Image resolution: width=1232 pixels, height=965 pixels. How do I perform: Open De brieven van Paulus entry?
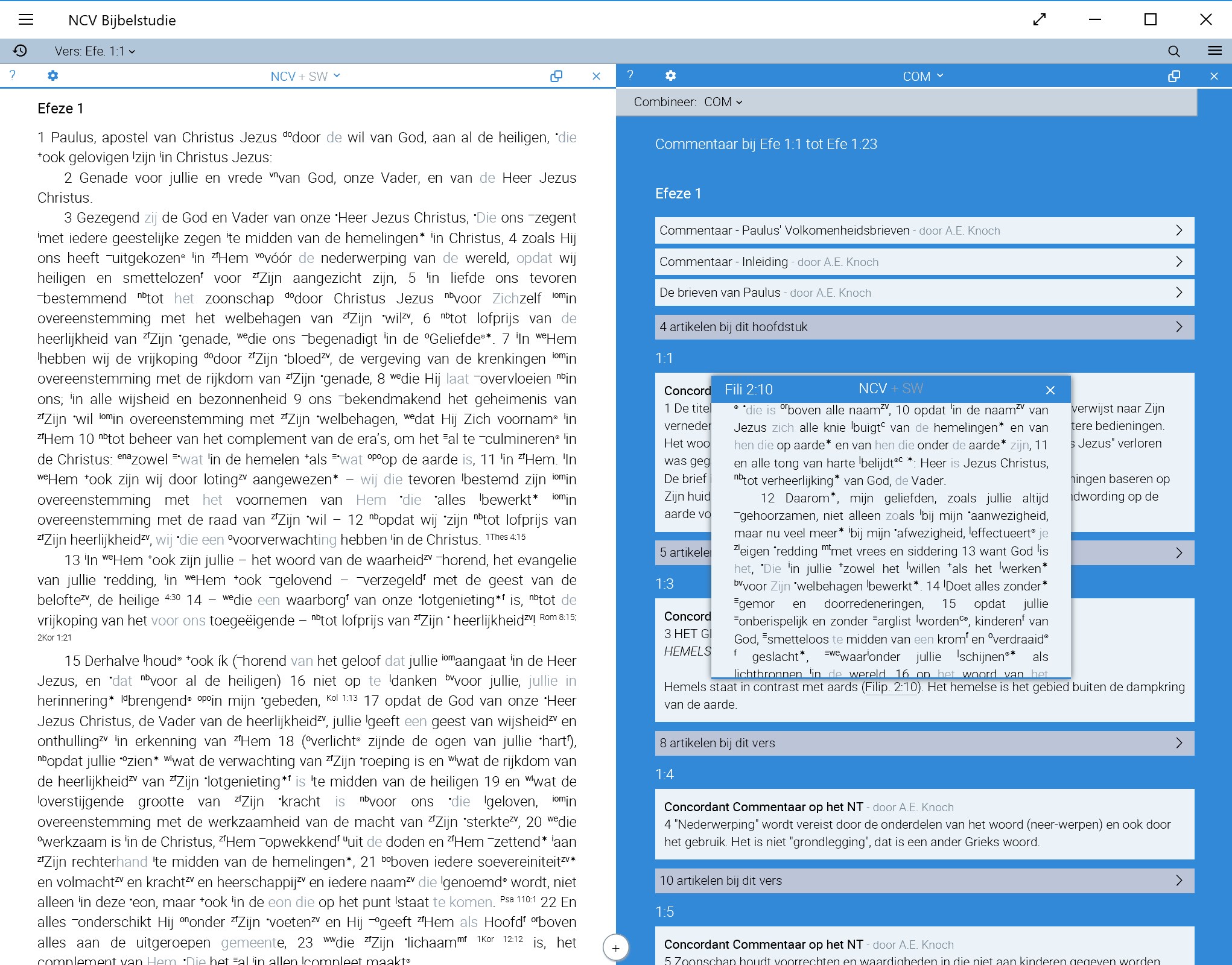pyautogui.click(x=924, y=293)
